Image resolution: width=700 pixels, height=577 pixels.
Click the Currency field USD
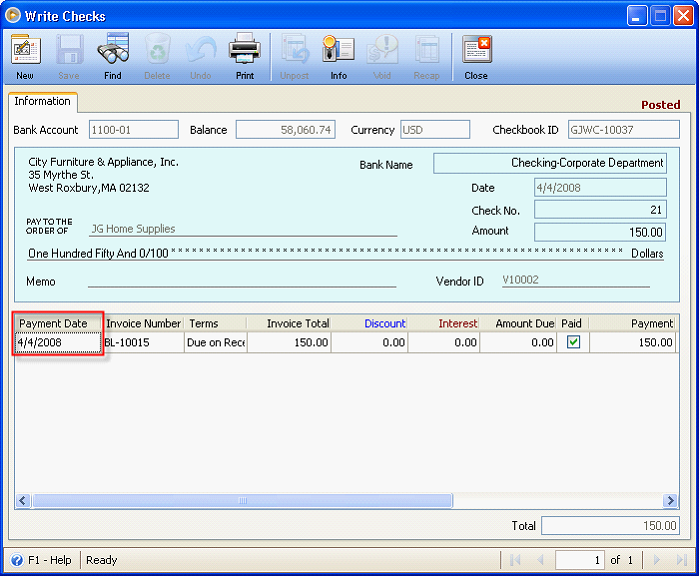point(435,130)
